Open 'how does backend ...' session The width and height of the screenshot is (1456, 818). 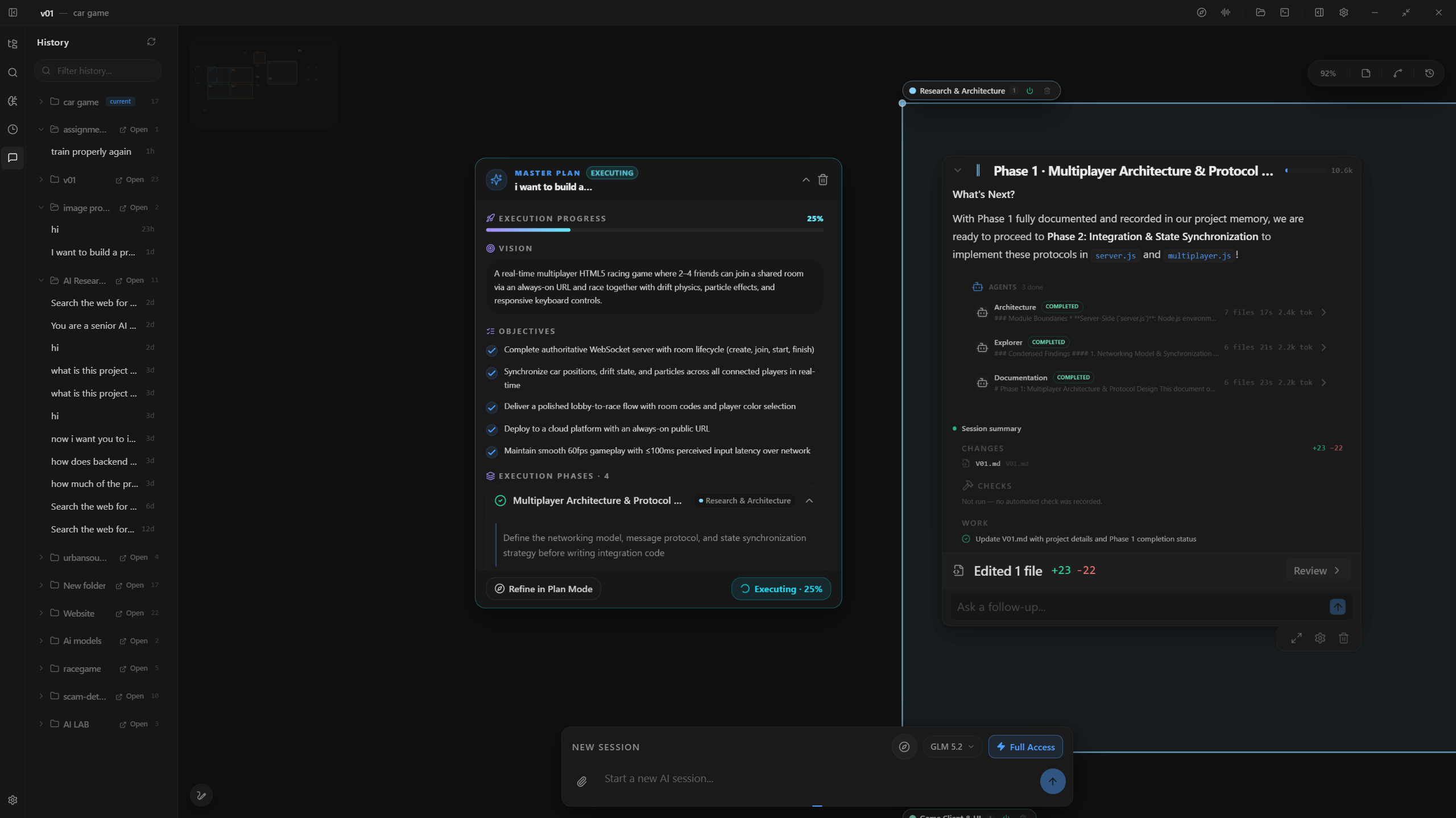point(101,461)
